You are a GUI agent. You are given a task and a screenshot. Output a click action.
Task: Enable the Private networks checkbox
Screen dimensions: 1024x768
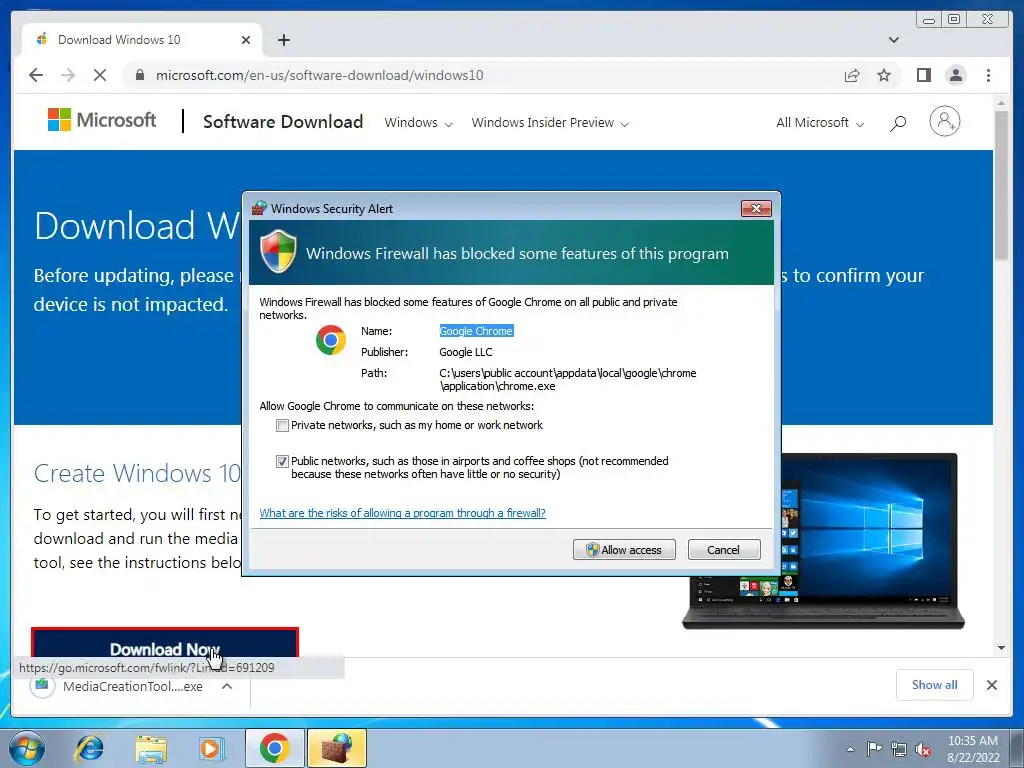point(282,426)
